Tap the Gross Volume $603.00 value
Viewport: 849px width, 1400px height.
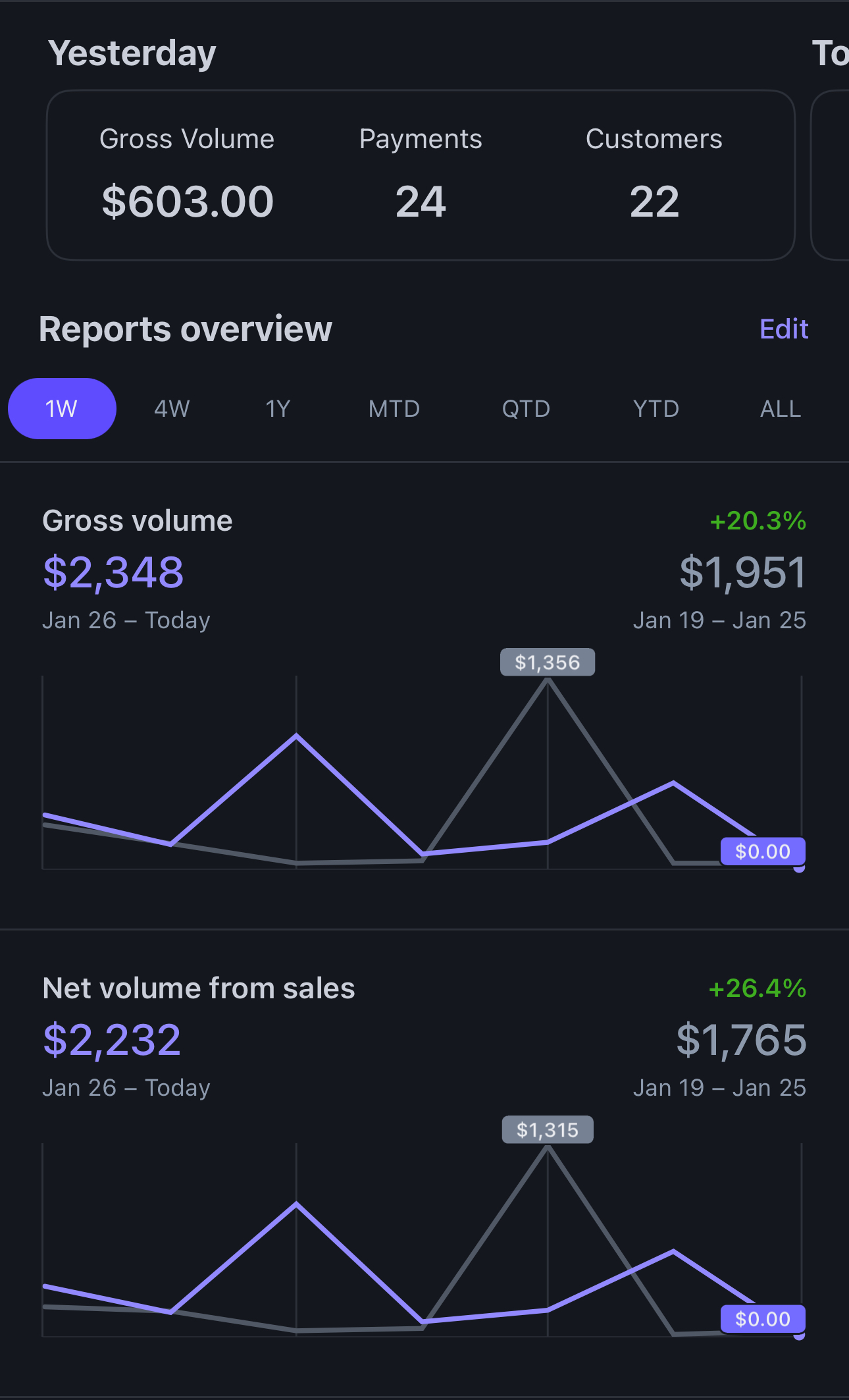click(188, 202)
